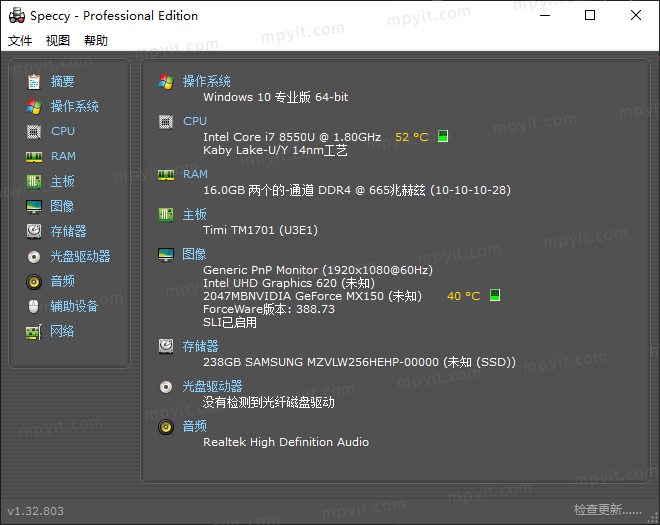
Task: Click the optical disc icon in summary panel
Action: 166,387
